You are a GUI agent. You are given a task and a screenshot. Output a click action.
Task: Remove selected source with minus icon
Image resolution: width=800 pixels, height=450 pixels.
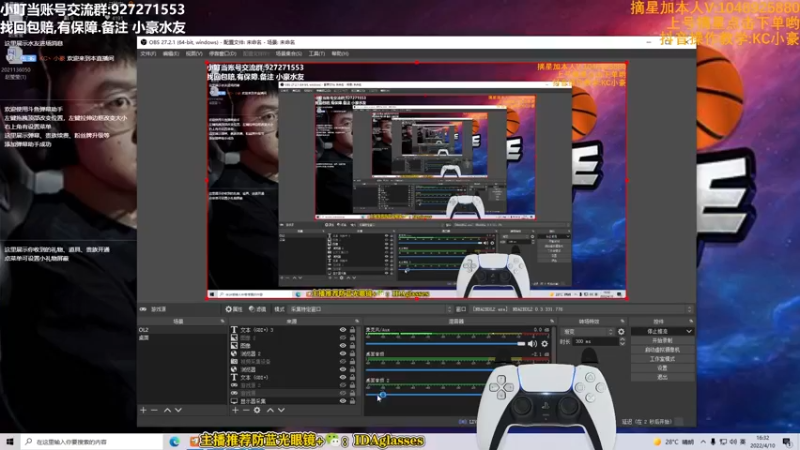246,410
